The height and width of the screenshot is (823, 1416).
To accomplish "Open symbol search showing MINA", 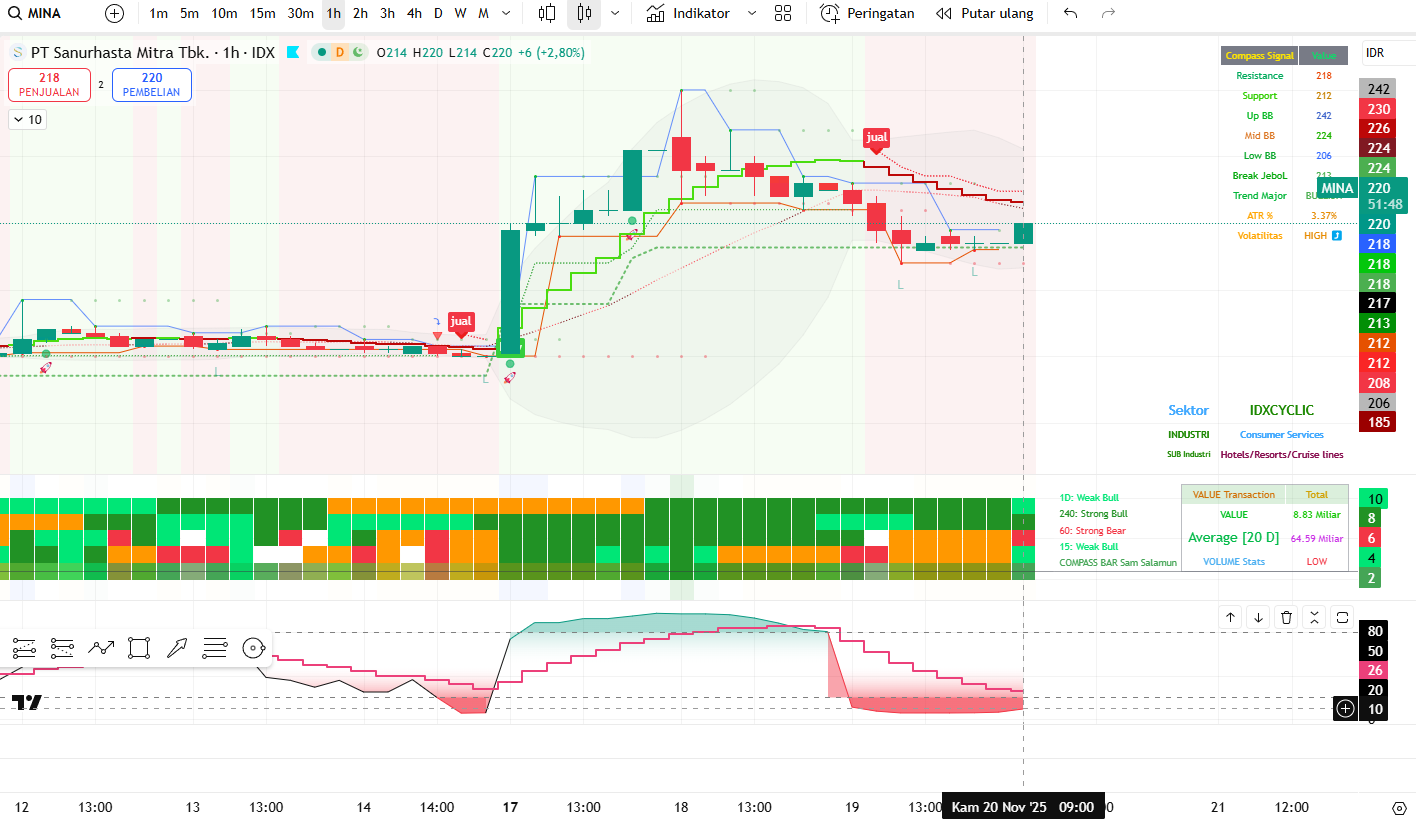I will pos(36,13).
